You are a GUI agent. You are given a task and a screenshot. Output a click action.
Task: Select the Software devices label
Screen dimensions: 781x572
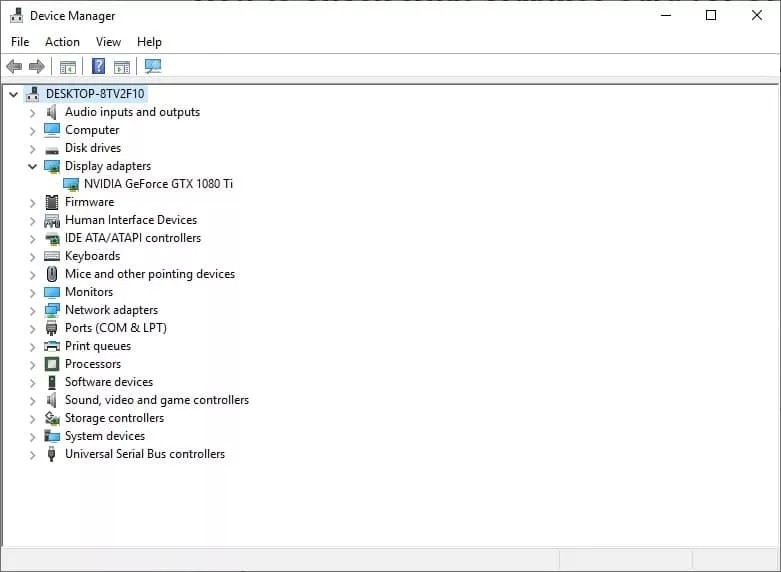[109, 382]
